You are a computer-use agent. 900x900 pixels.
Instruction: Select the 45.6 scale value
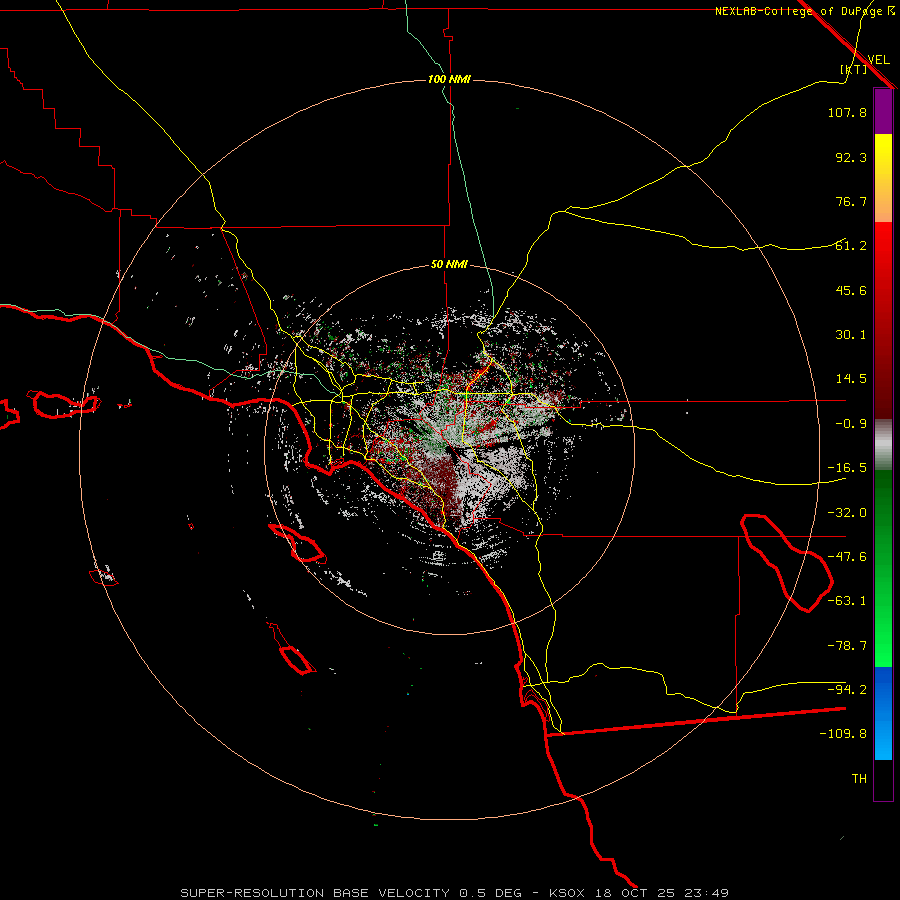pyautogui.click(x=851, y=290)
